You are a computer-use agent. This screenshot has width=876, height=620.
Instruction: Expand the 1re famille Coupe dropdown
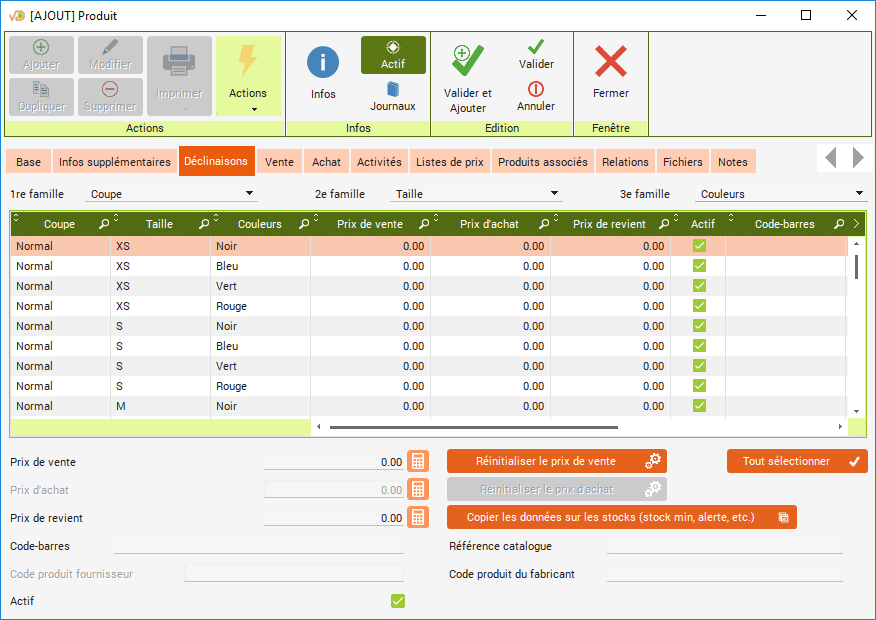coord(250,195)
